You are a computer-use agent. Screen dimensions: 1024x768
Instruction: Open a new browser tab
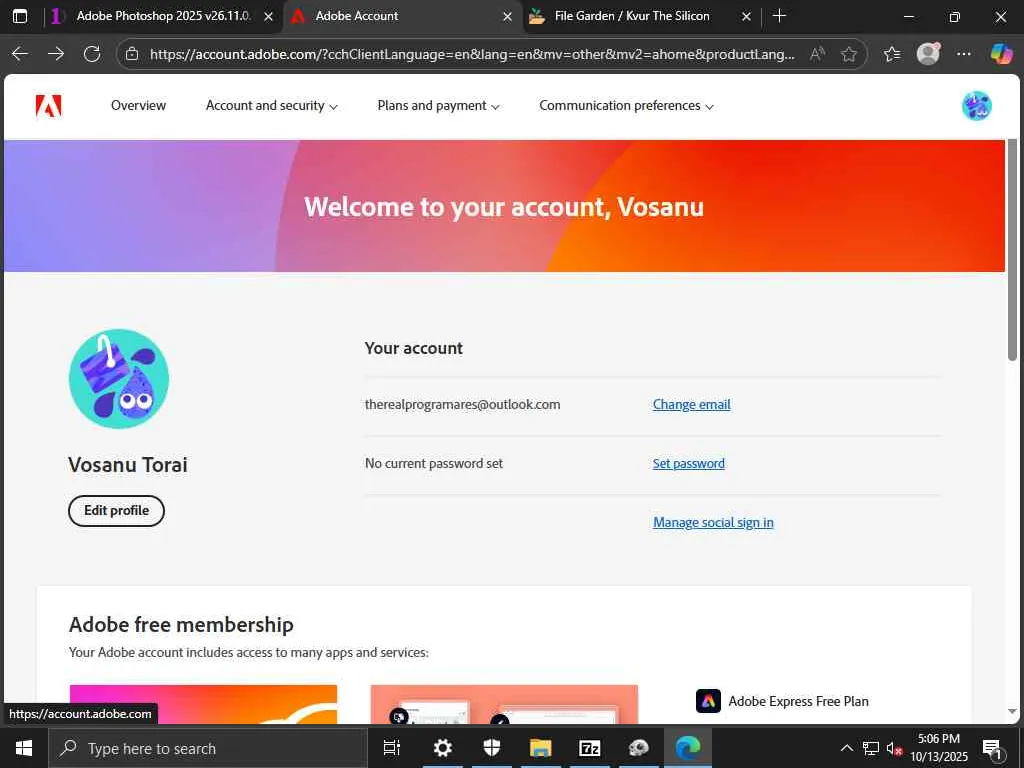779,16
